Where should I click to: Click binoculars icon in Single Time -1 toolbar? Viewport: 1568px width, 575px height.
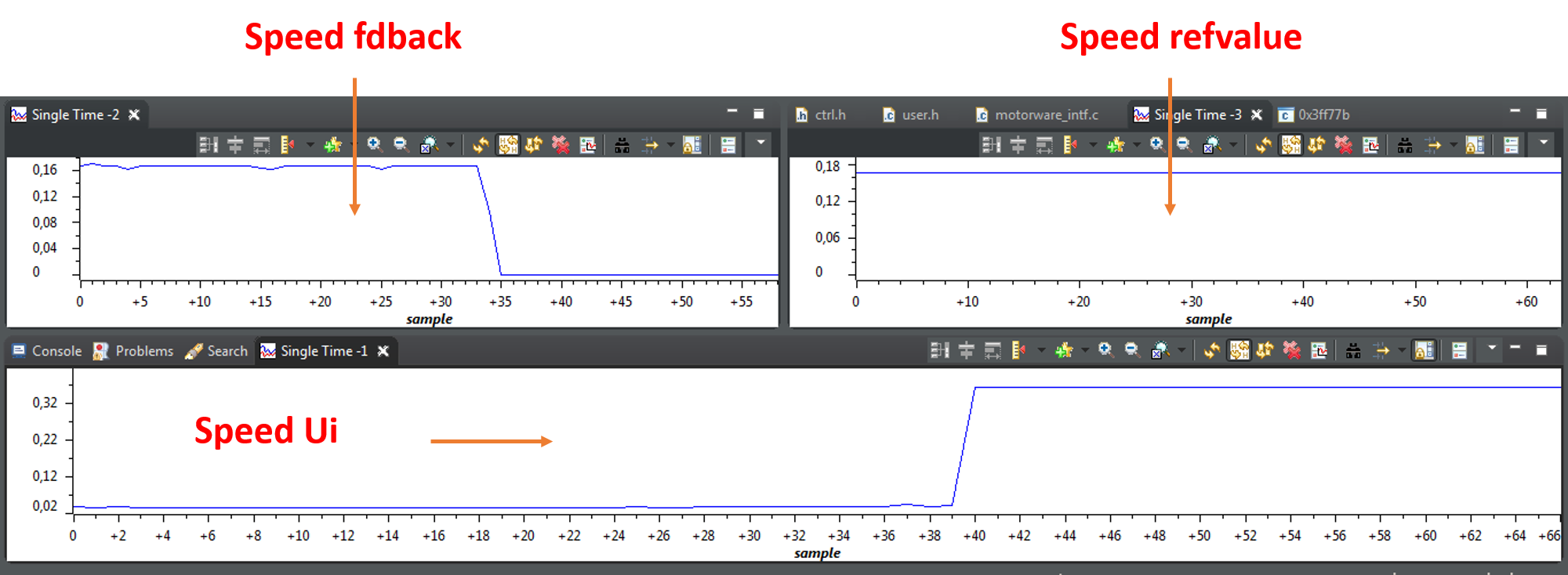(x=1353, y=350)
